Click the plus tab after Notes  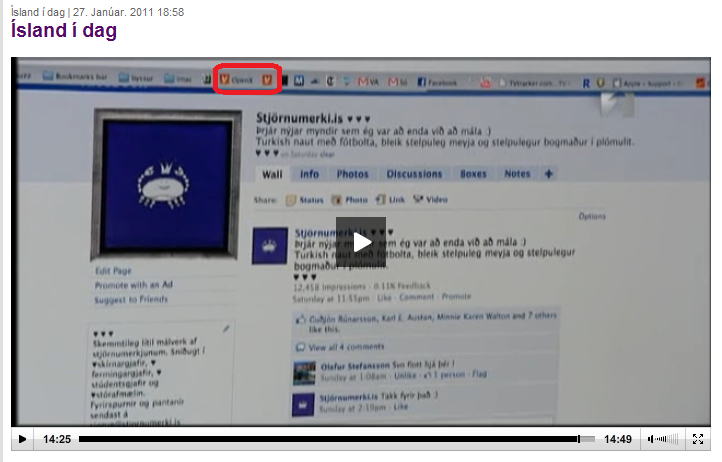click(x=548, y=174)
